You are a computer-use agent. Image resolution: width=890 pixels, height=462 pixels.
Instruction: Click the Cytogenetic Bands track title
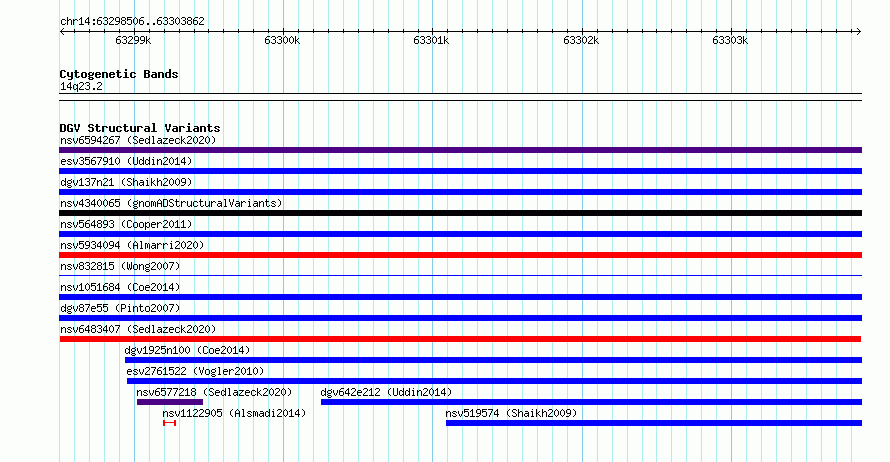[x=119, y=74]
